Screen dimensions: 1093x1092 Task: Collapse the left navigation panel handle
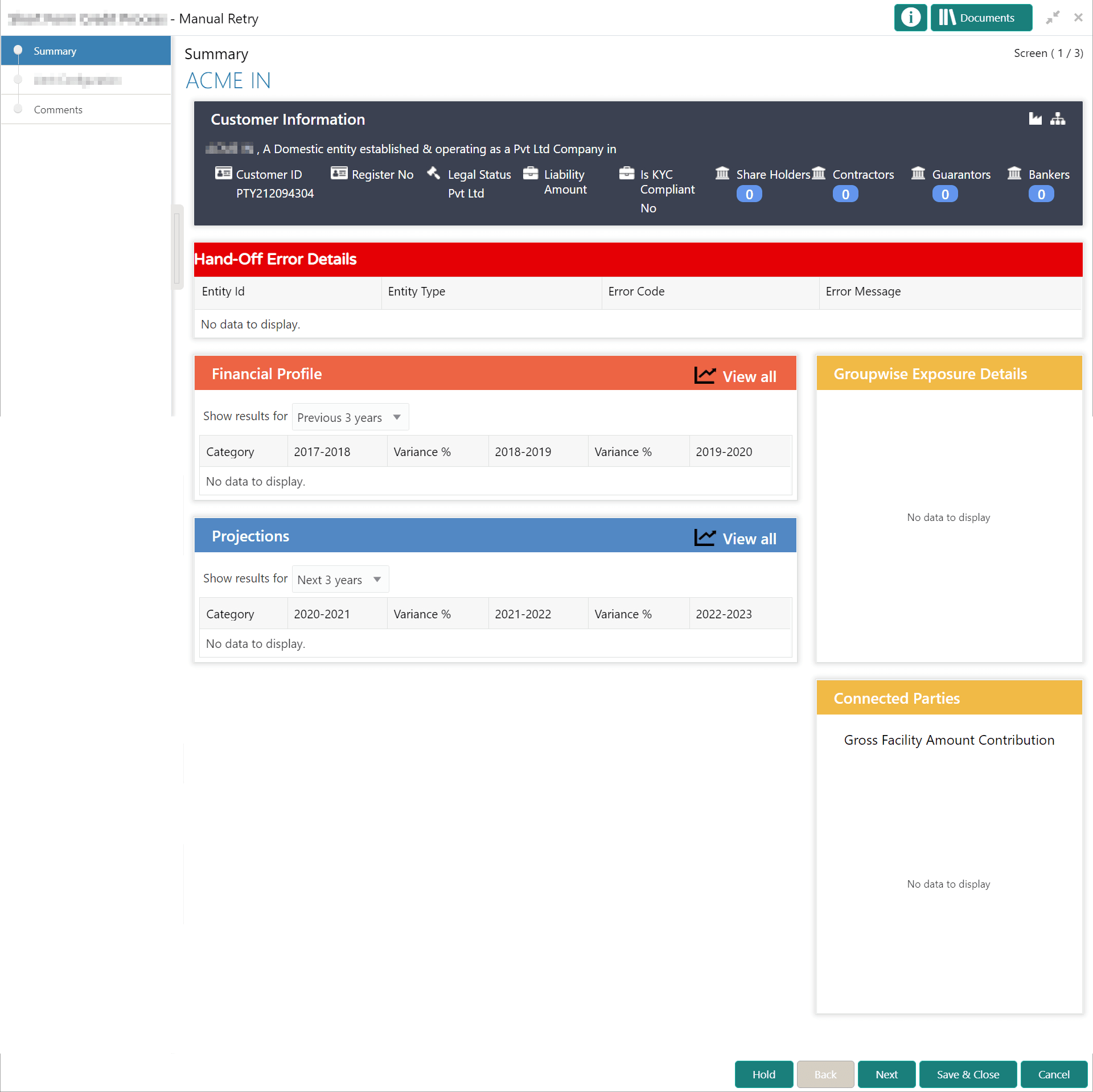pos(177,245)
